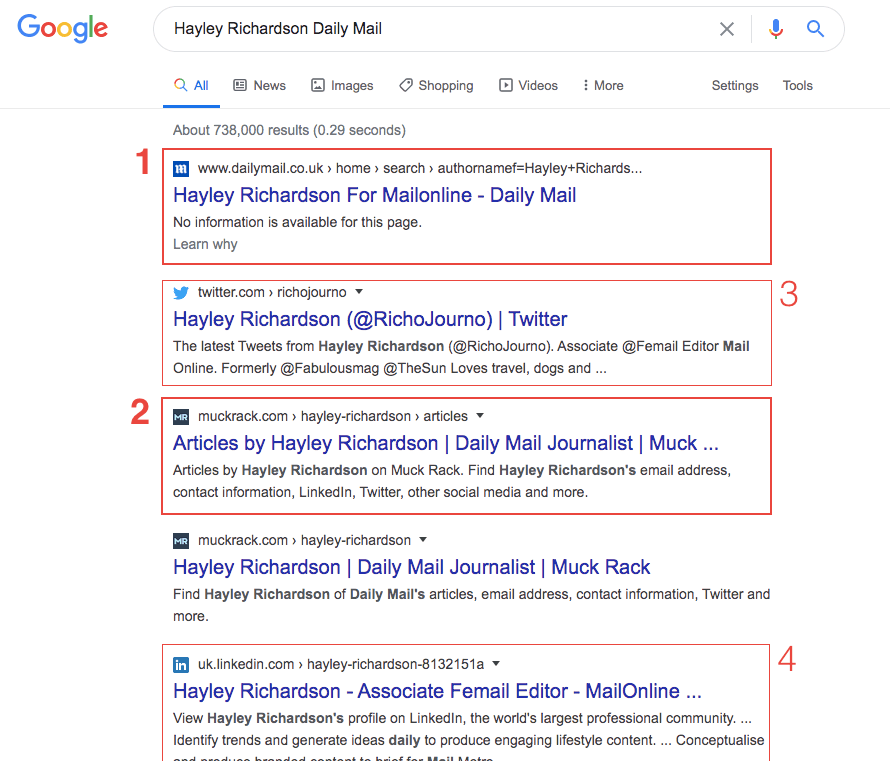Open 'Hayley Richardson For Mailonline - Daily Mail' result
The height and width of the screenshot is (761, 890).
[x=375, y=195]
